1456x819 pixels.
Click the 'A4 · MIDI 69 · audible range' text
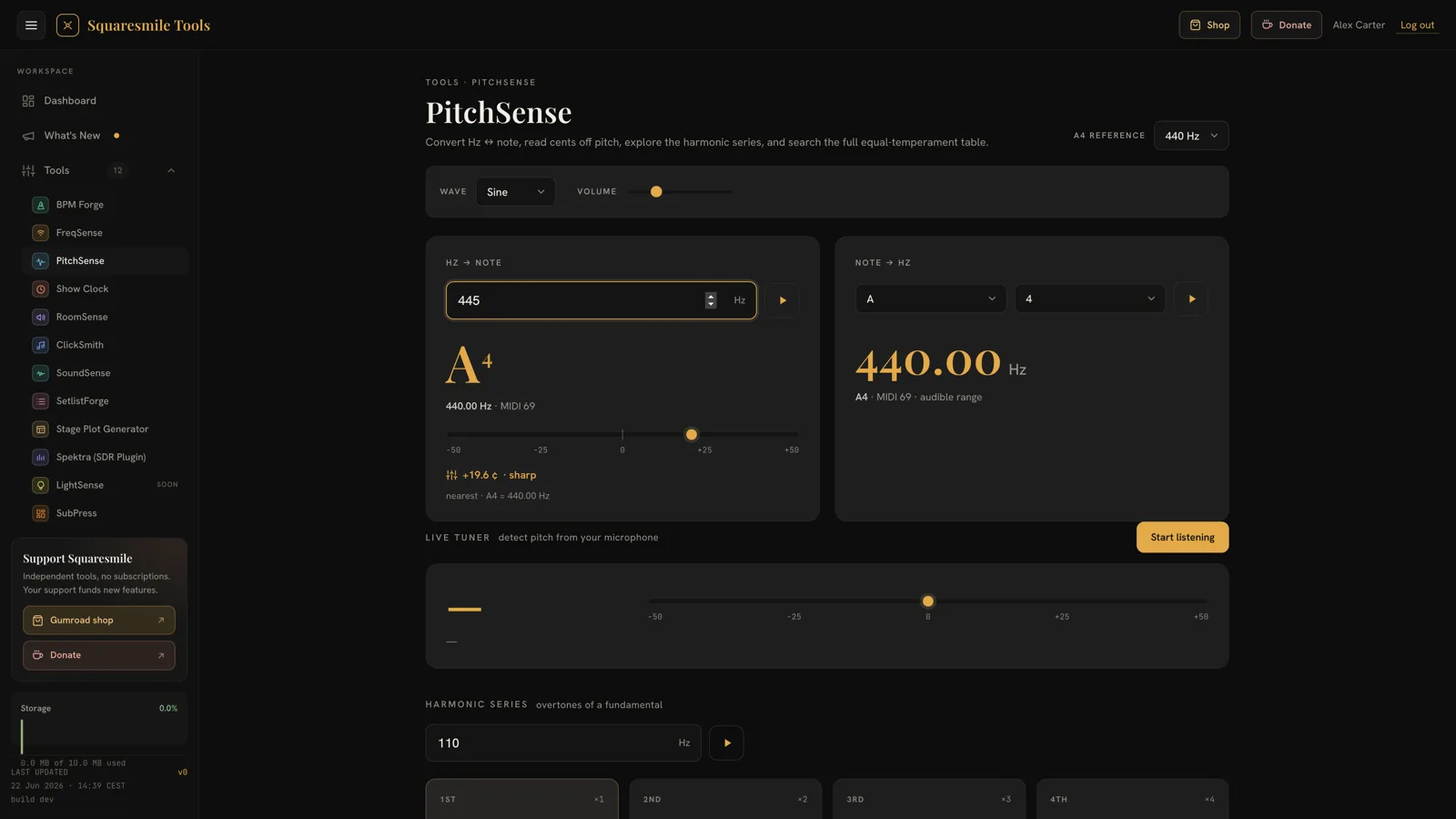(918, 397)
